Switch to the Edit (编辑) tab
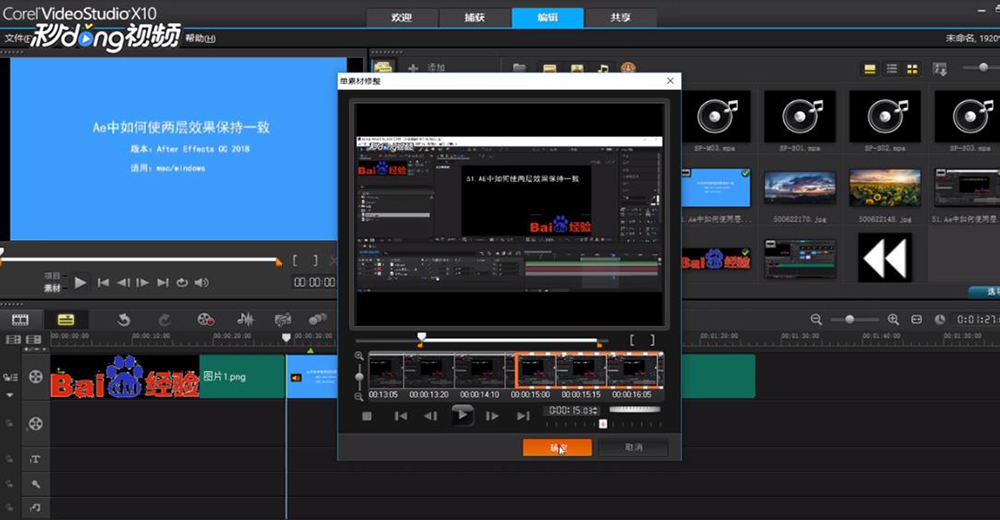The height and width of the screenshot is (520, 1000). click(547, 17)
